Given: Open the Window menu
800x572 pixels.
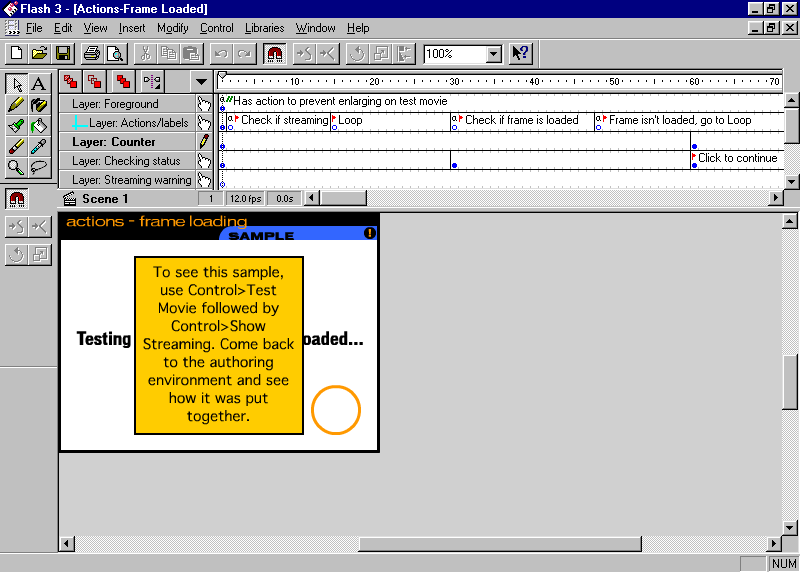Looking at the screenshot, I should pos(316,28).
